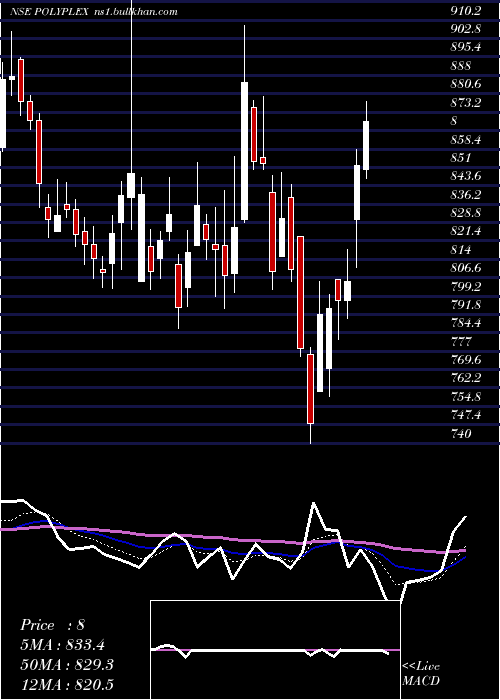Click the 910.2 price axis label
Viewport: 500px width, 700px height.
466,11
